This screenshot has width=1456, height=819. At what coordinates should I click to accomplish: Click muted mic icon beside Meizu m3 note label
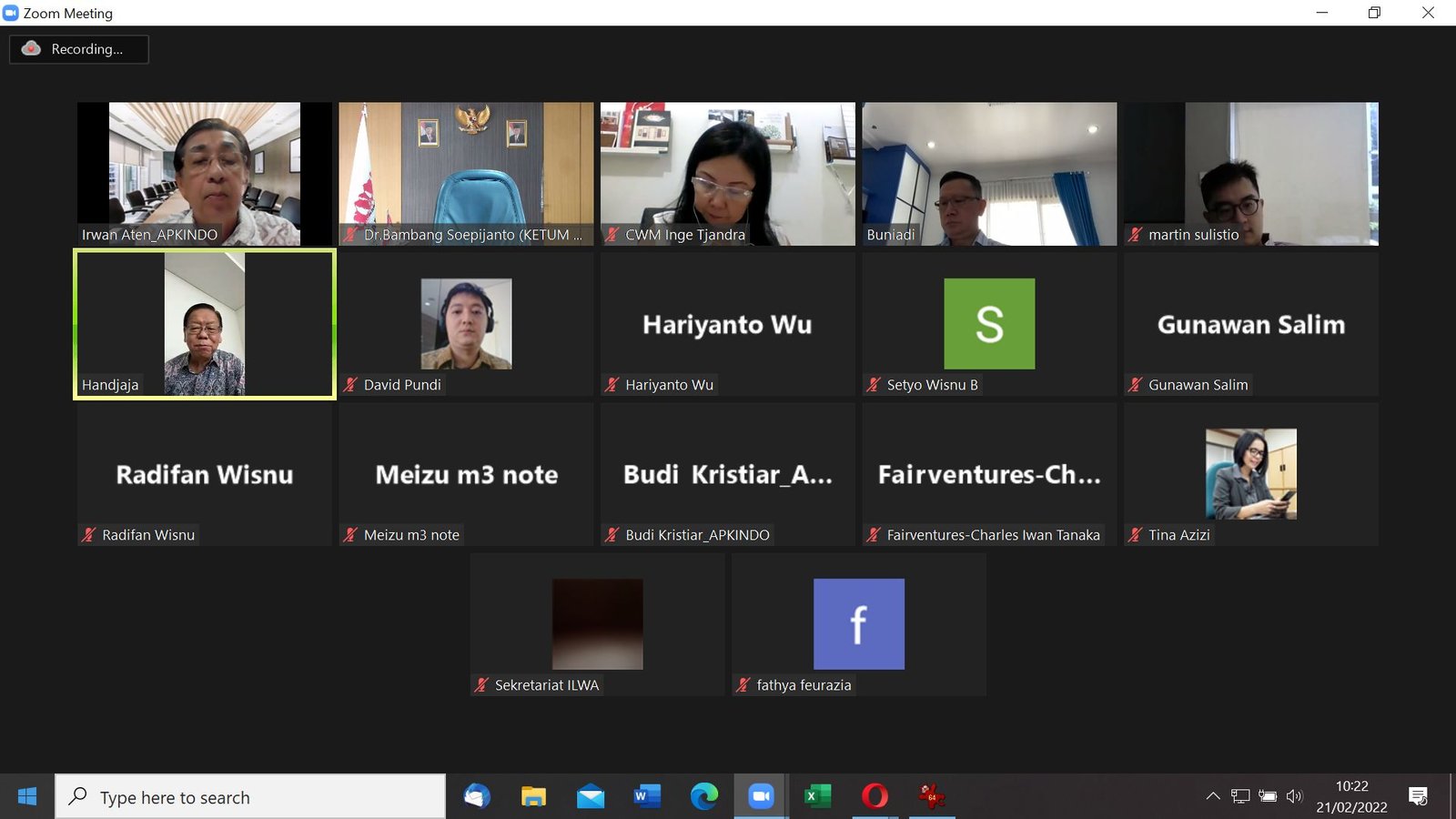(350, 535)
